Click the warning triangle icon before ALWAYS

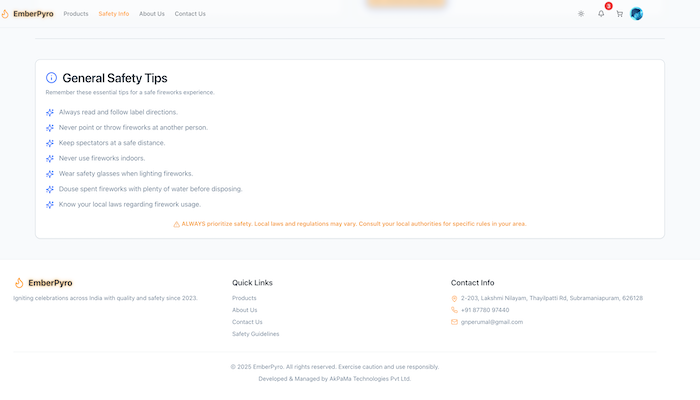point(176,224)
